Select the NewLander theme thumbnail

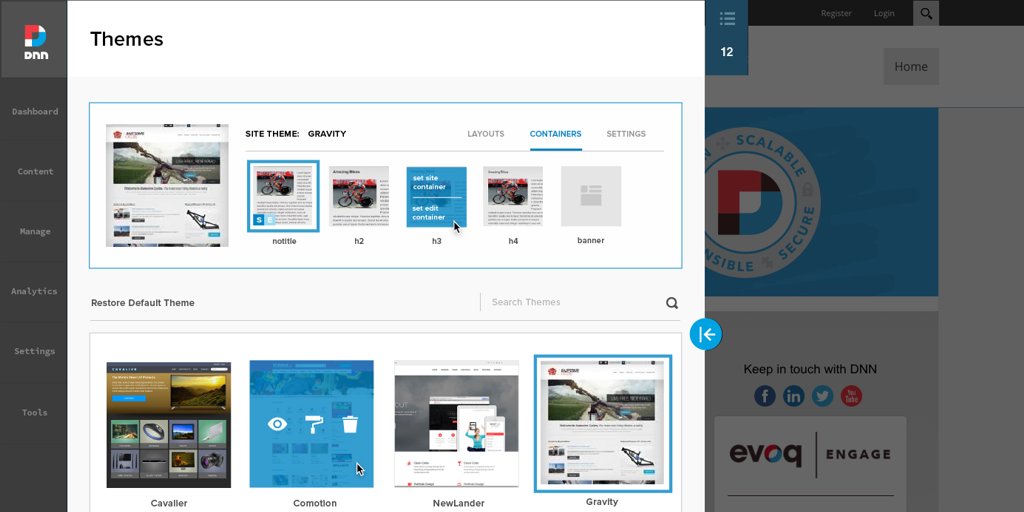coord(456,424)
